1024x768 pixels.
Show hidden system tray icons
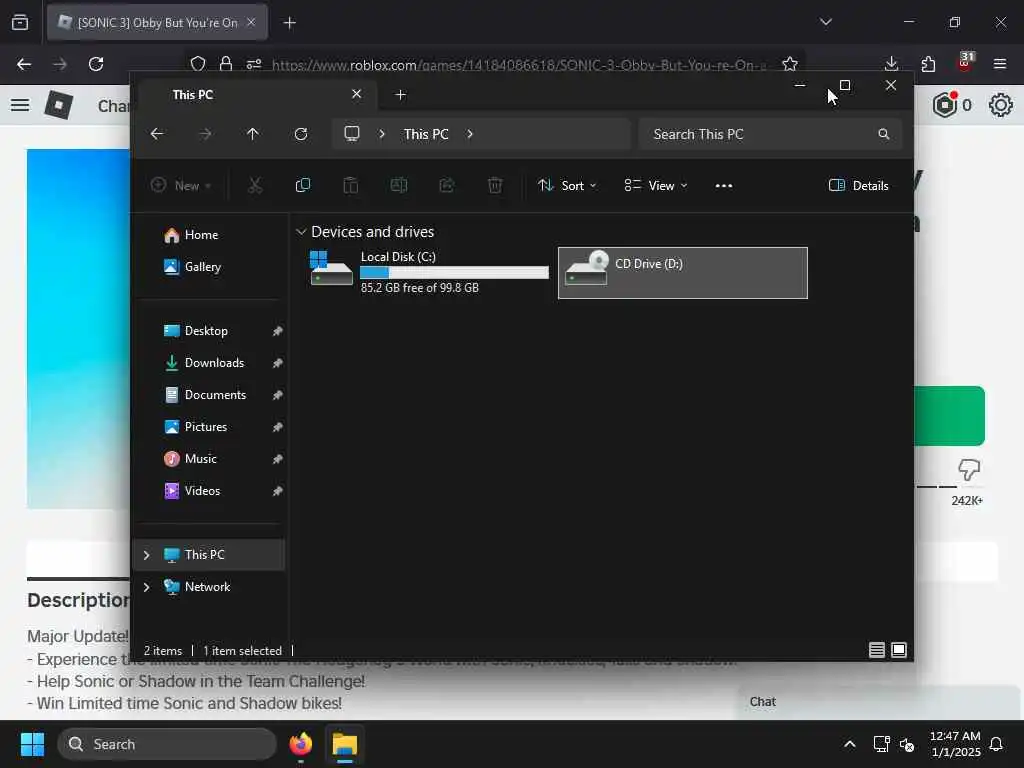(x=850, y=744)
